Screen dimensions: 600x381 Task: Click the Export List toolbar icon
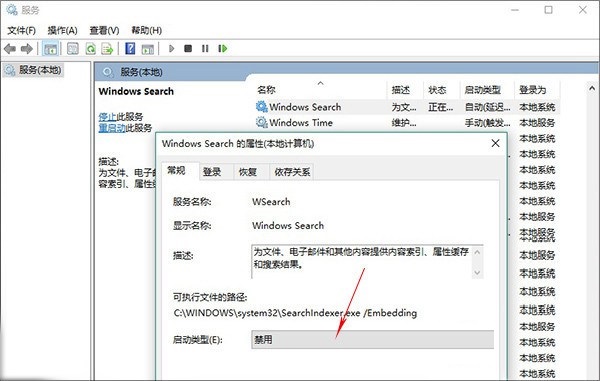107,49
